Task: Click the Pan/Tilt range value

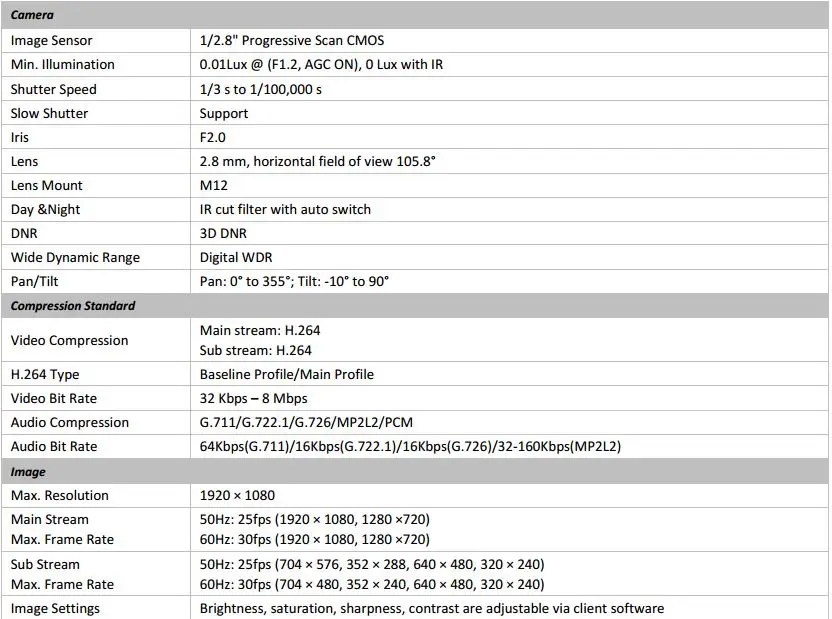Action: [x=294, y=282]
